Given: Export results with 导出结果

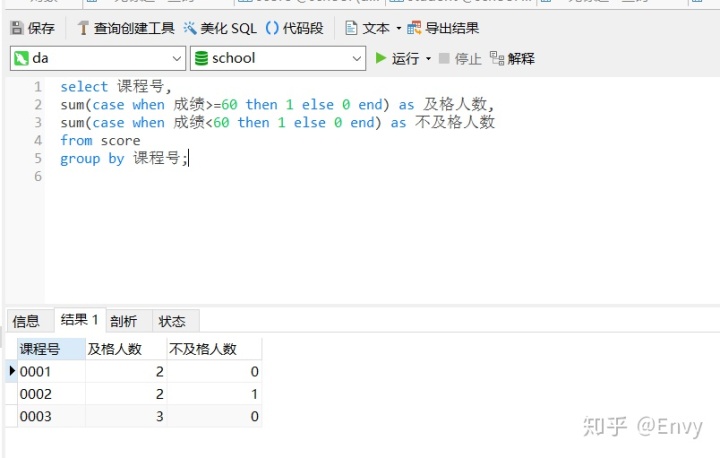Looking at the screenshot, I should [443, 28].
